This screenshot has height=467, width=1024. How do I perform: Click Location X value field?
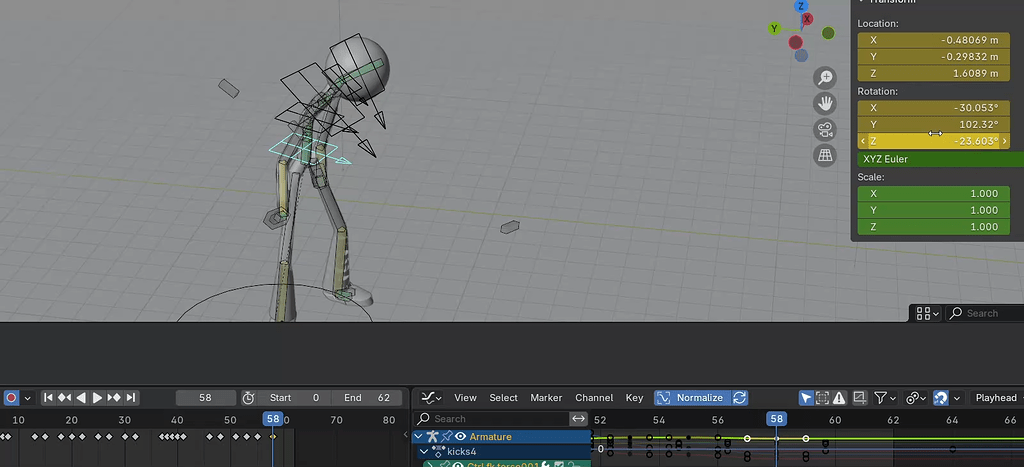click(x=933, y=40)
